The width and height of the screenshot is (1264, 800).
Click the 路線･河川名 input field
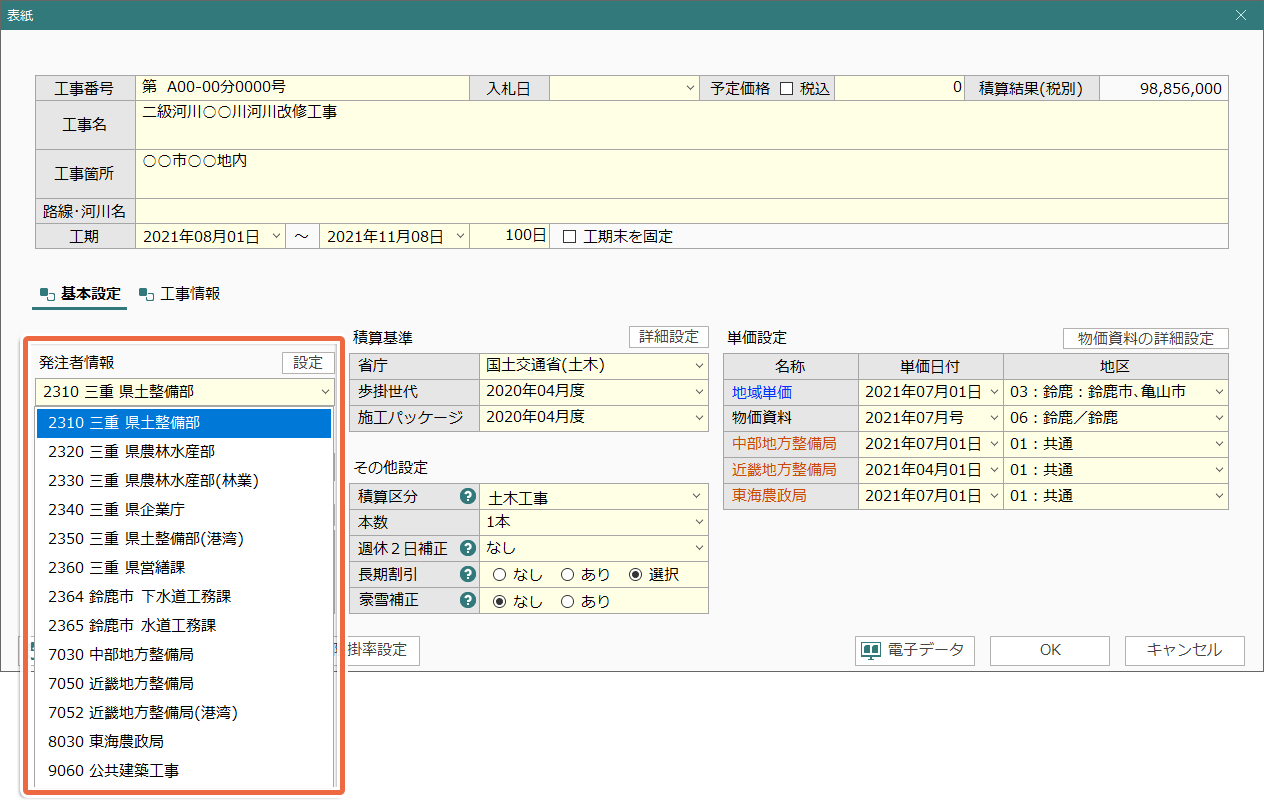[682, 211]
